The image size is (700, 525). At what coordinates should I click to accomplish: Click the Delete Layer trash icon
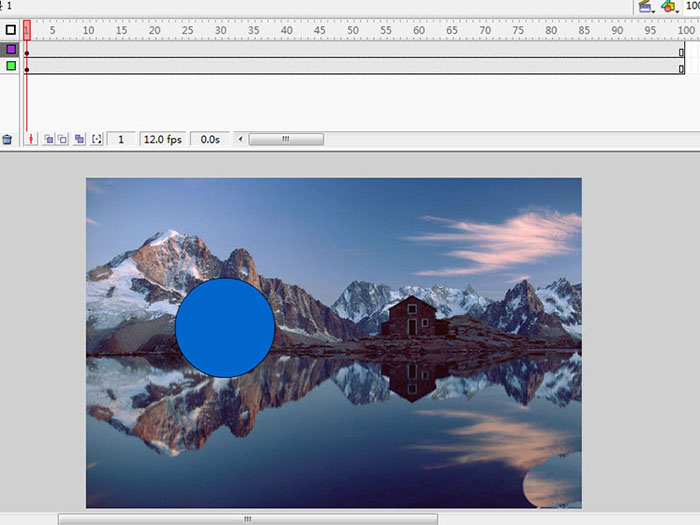point(7,140)
